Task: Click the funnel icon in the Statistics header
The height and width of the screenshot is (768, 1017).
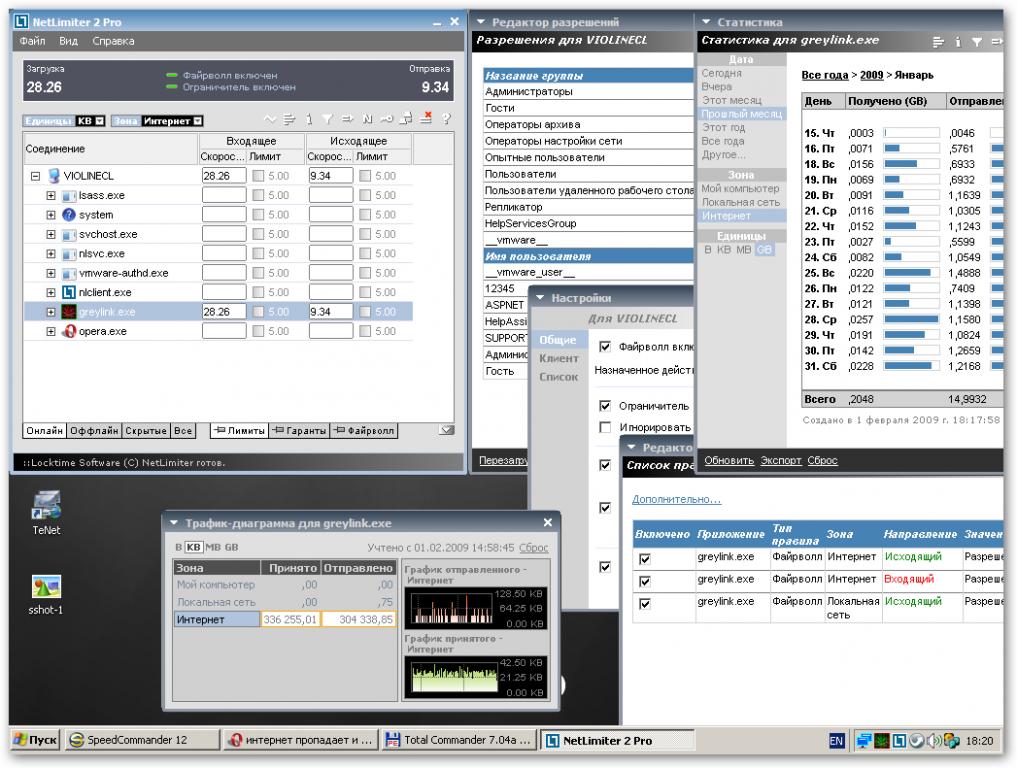Action: tap(976, 41)
